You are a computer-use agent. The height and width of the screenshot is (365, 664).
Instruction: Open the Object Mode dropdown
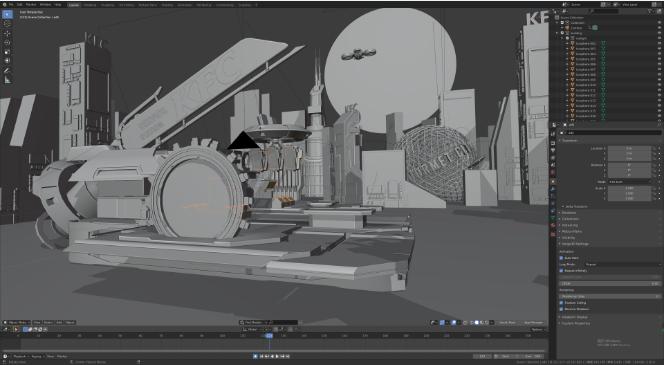point(17,323)
